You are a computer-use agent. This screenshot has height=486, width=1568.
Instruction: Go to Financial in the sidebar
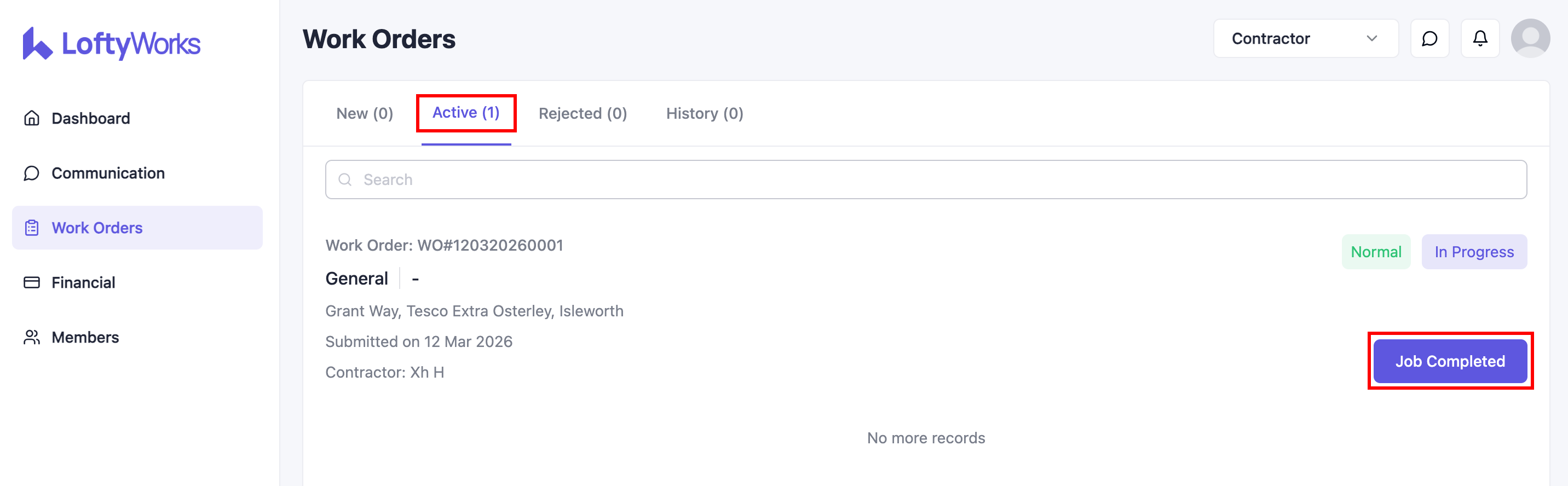pyautogui.click(x=83, y=283)
